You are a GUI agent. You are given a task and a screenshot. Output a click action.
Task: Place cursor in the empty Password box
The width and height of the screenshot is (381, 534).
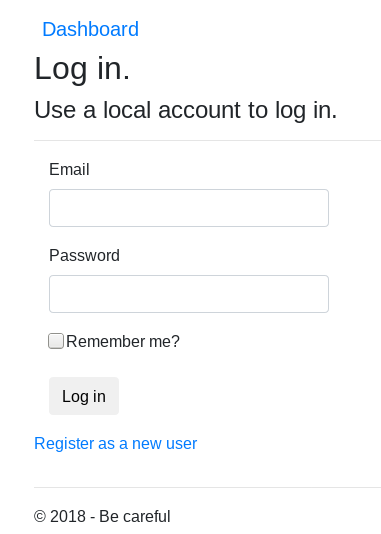coord(189,294)
